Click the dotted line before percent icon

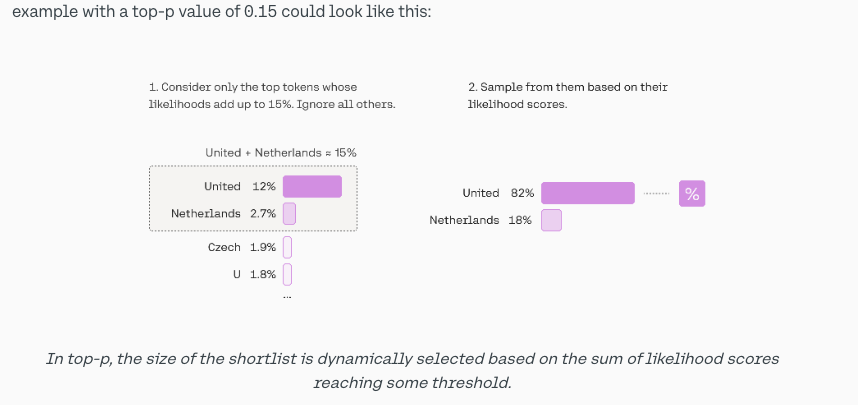656,193
